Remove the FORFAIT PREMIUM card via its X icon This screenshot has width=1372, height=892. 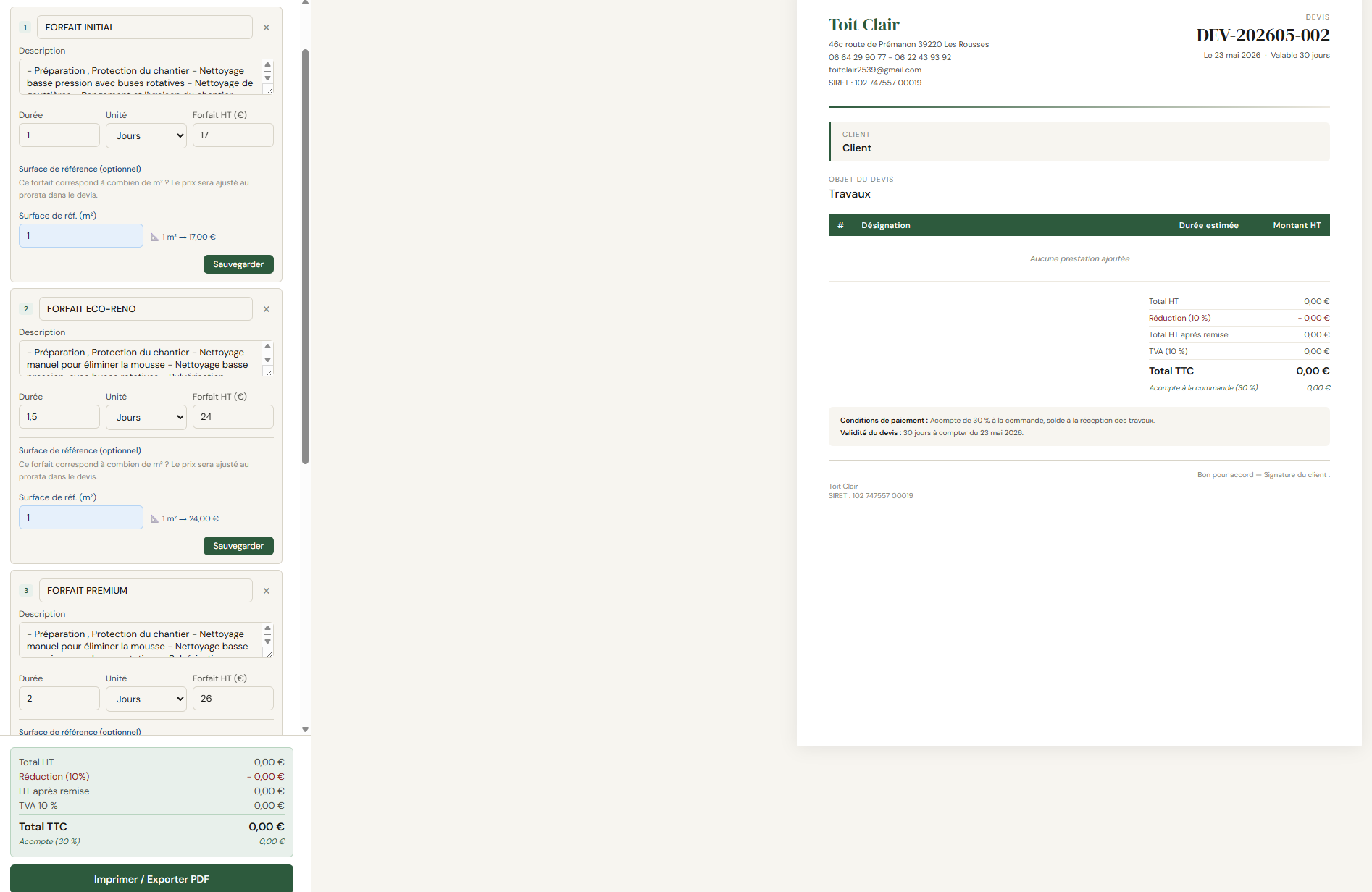[x=267, y=591]
